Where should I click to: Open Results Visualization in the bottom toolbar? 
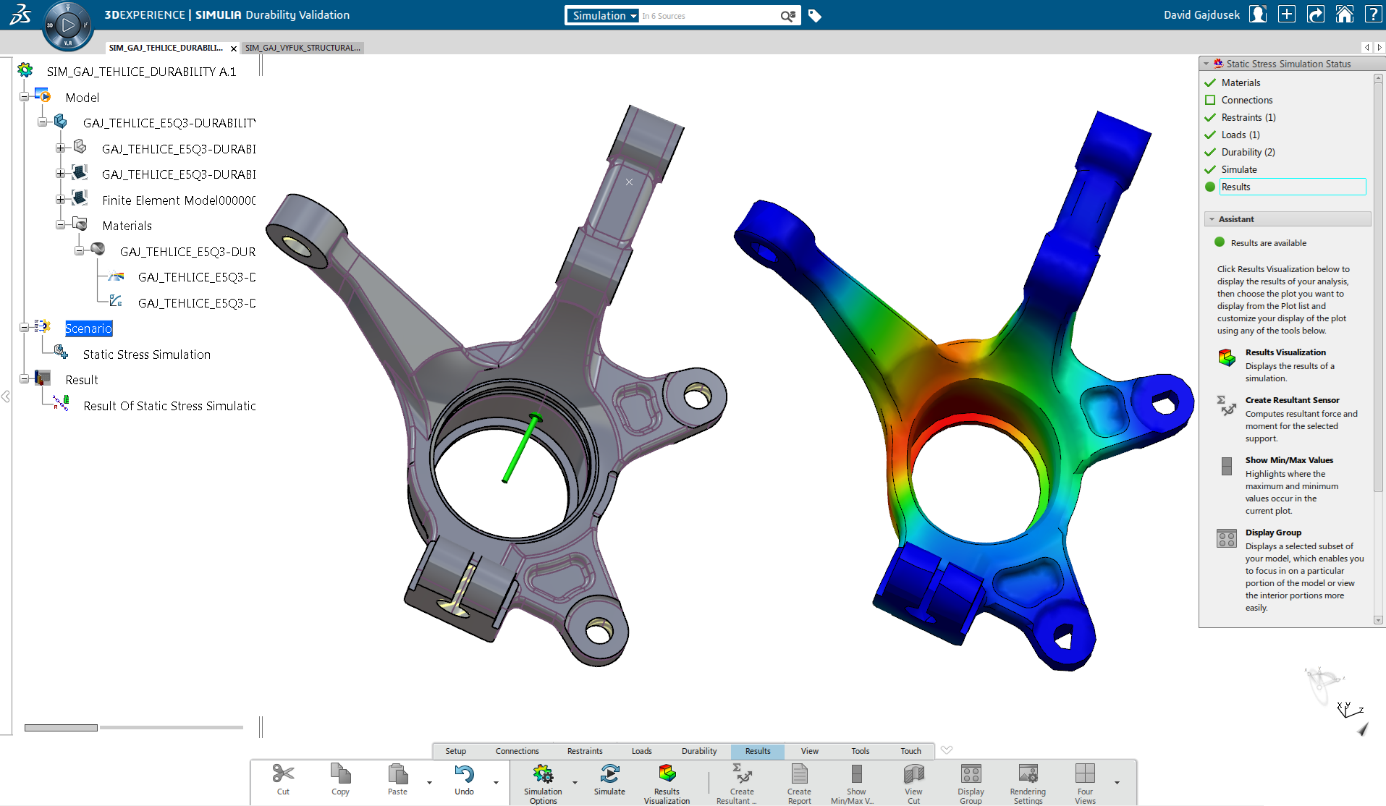pos(667,783)
